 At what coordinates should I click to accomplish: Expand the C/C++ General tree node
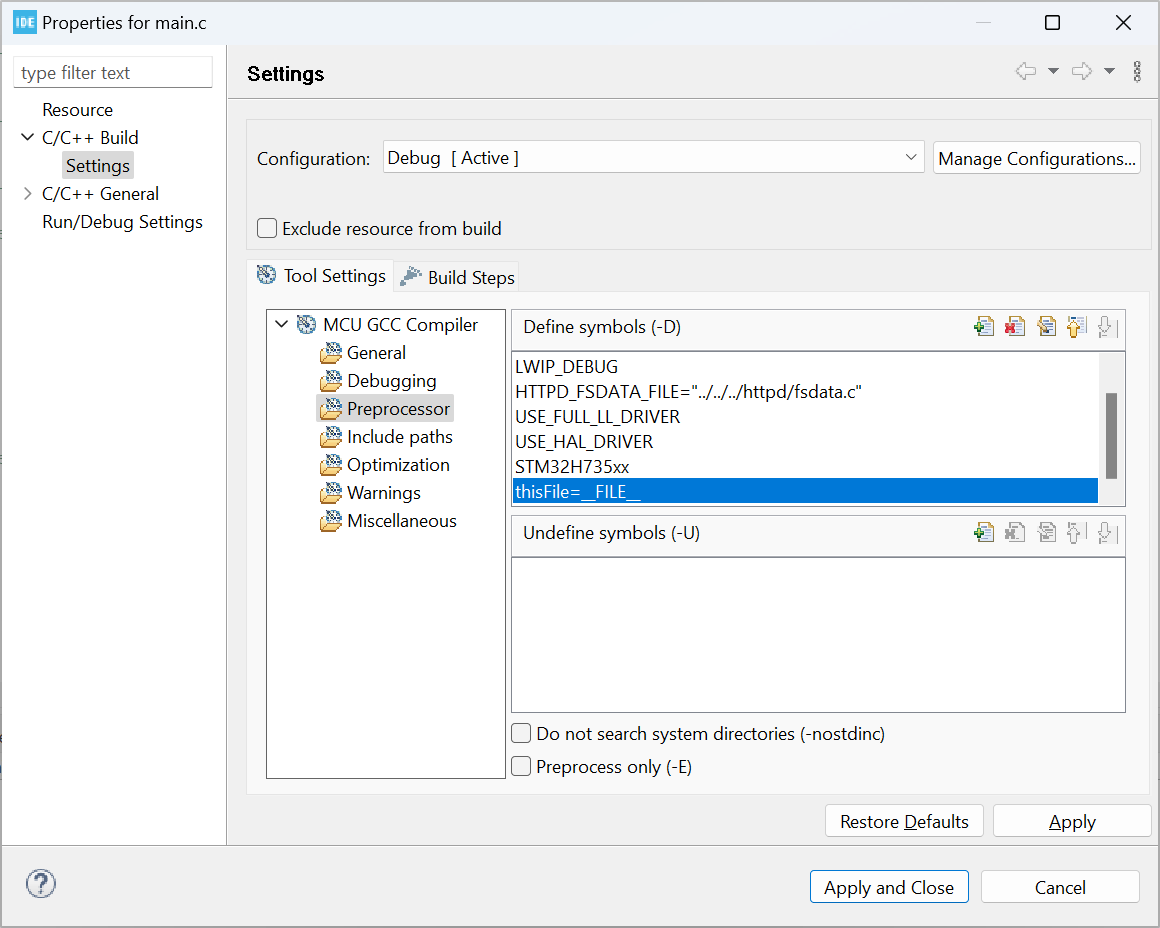pos(27,194)
